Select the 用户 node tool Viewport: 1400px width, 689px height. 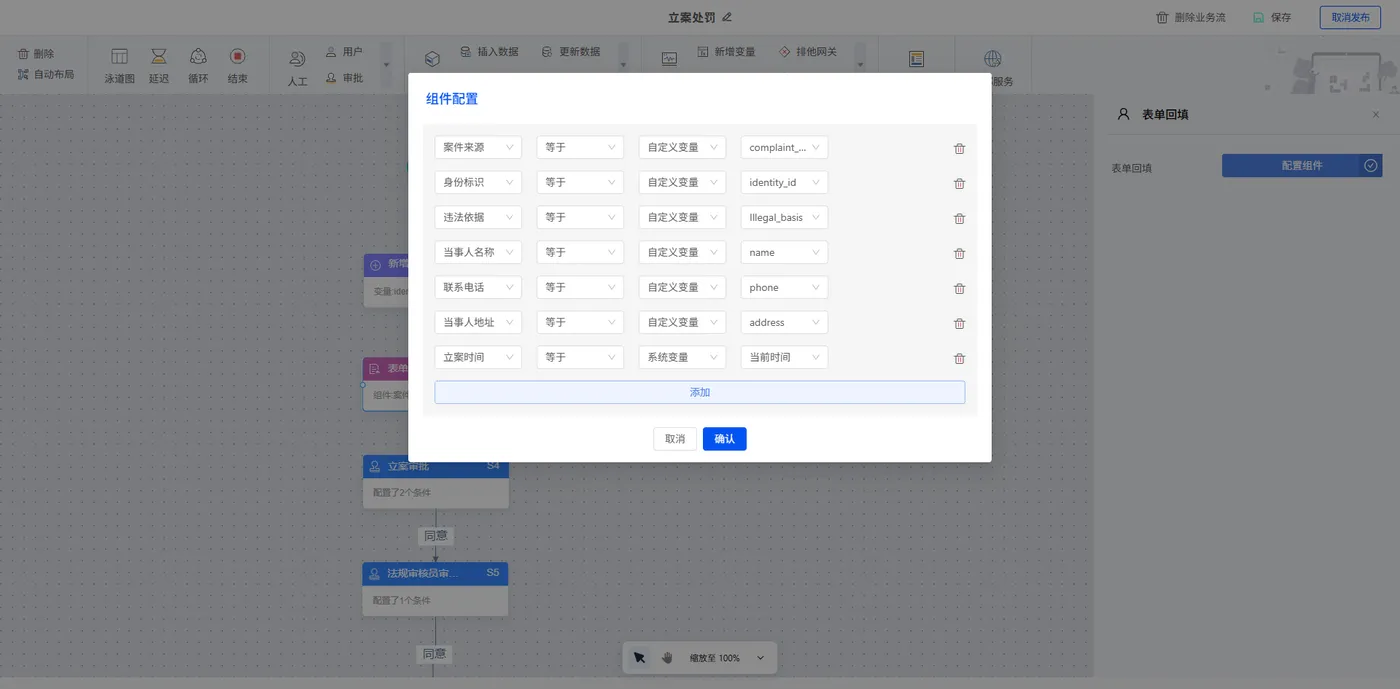(344, 52)
